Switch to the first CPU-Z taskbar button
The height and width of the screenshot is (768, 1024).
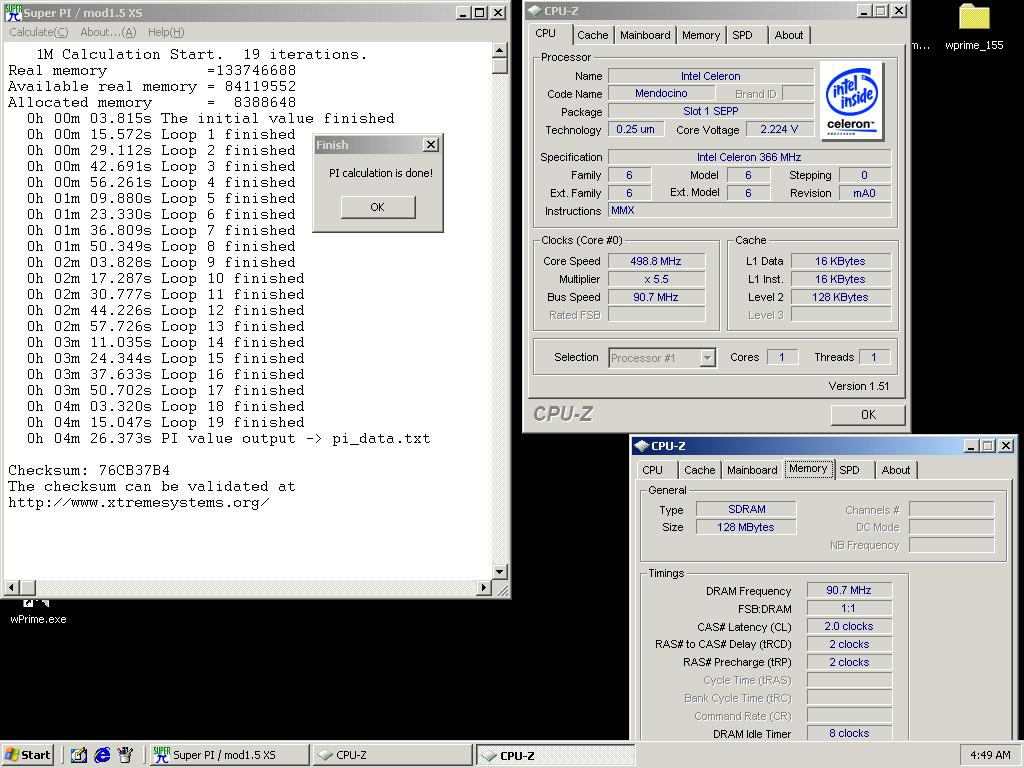[392, 755]
